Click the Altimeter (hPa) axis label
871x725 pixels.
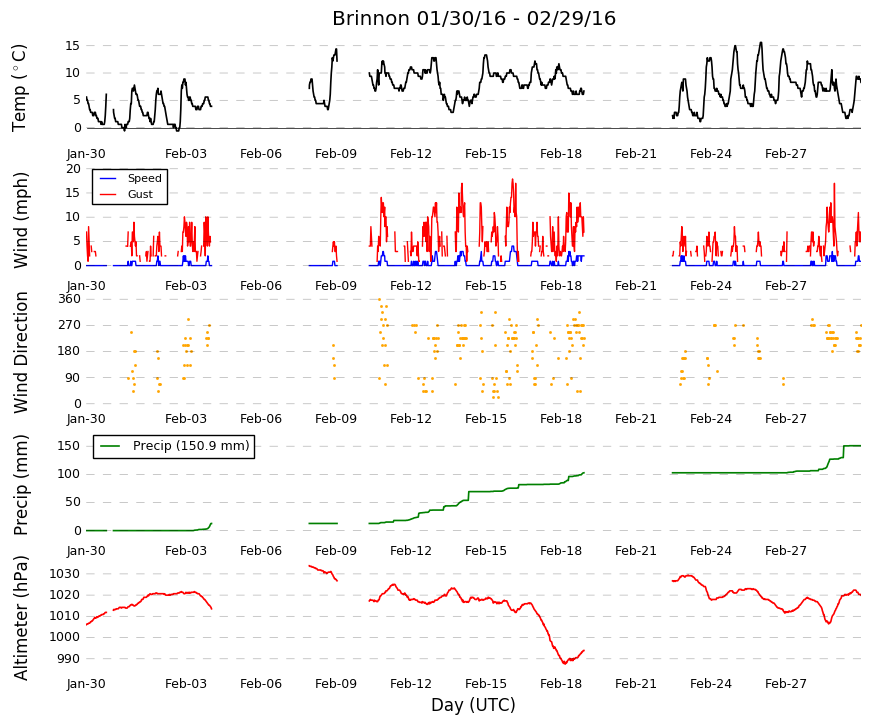click(20, 618)
